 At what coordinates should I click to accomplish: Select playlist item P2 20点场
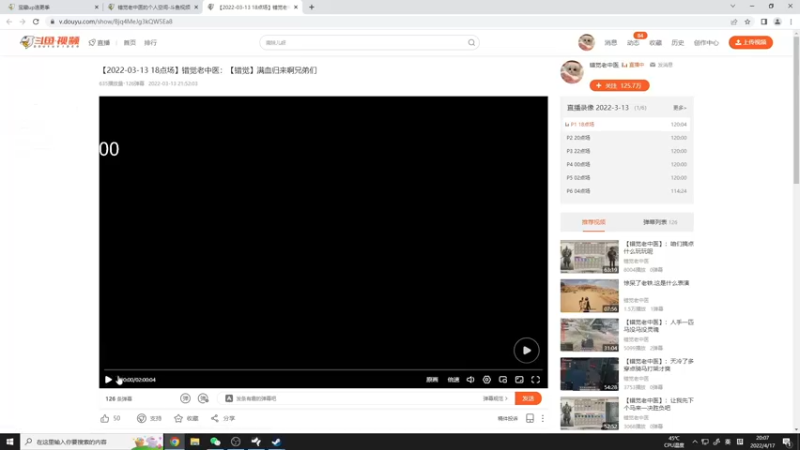[x=627, y=138]
